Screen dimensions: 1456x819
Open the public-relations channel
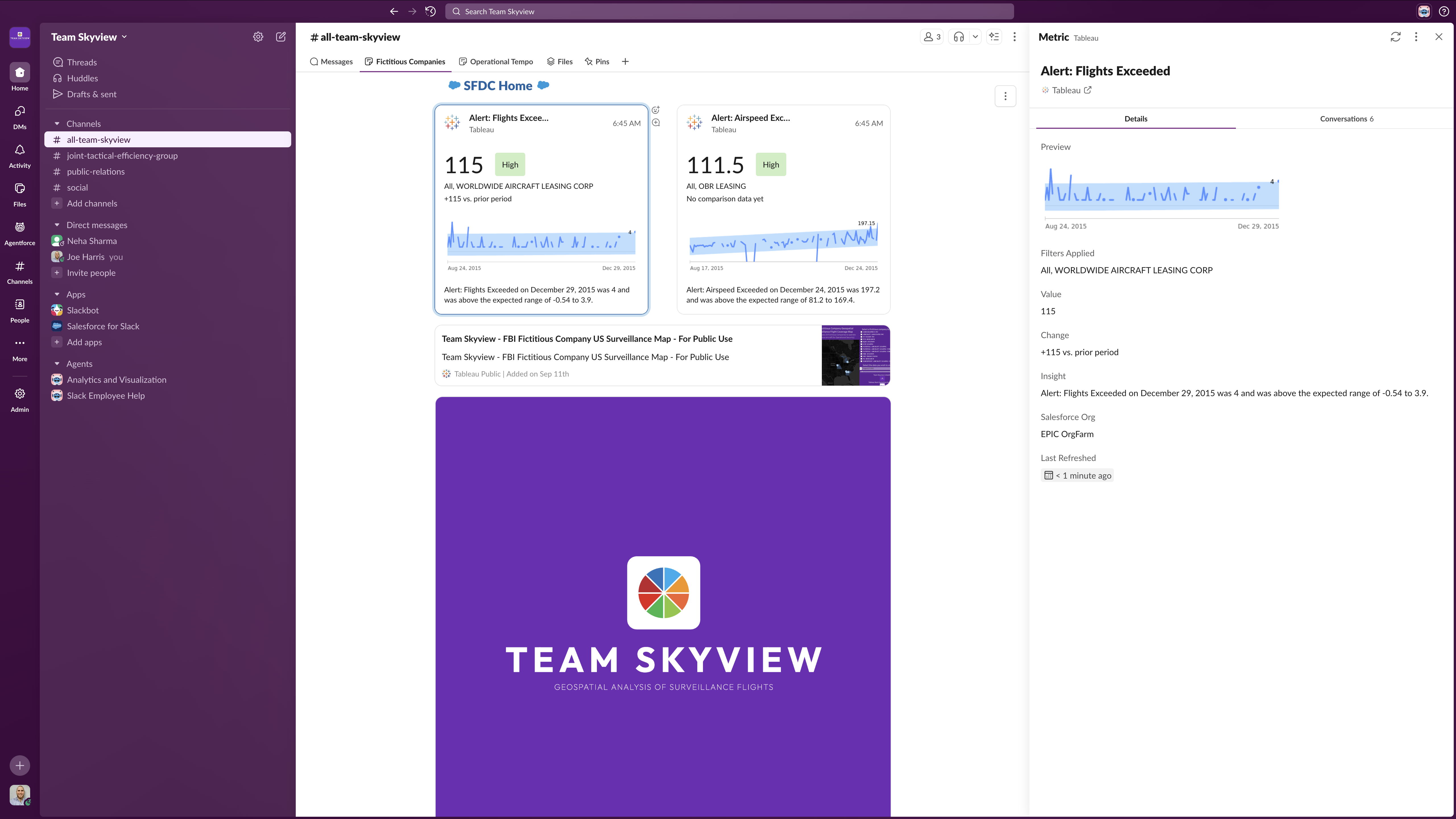click(96, 172)
